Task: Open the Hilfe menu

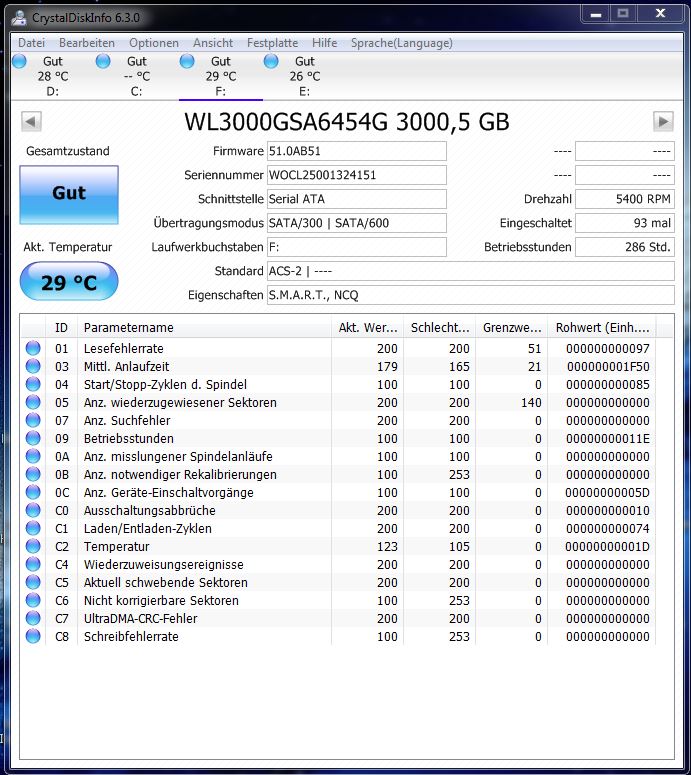Action: [x=324, y=43]
